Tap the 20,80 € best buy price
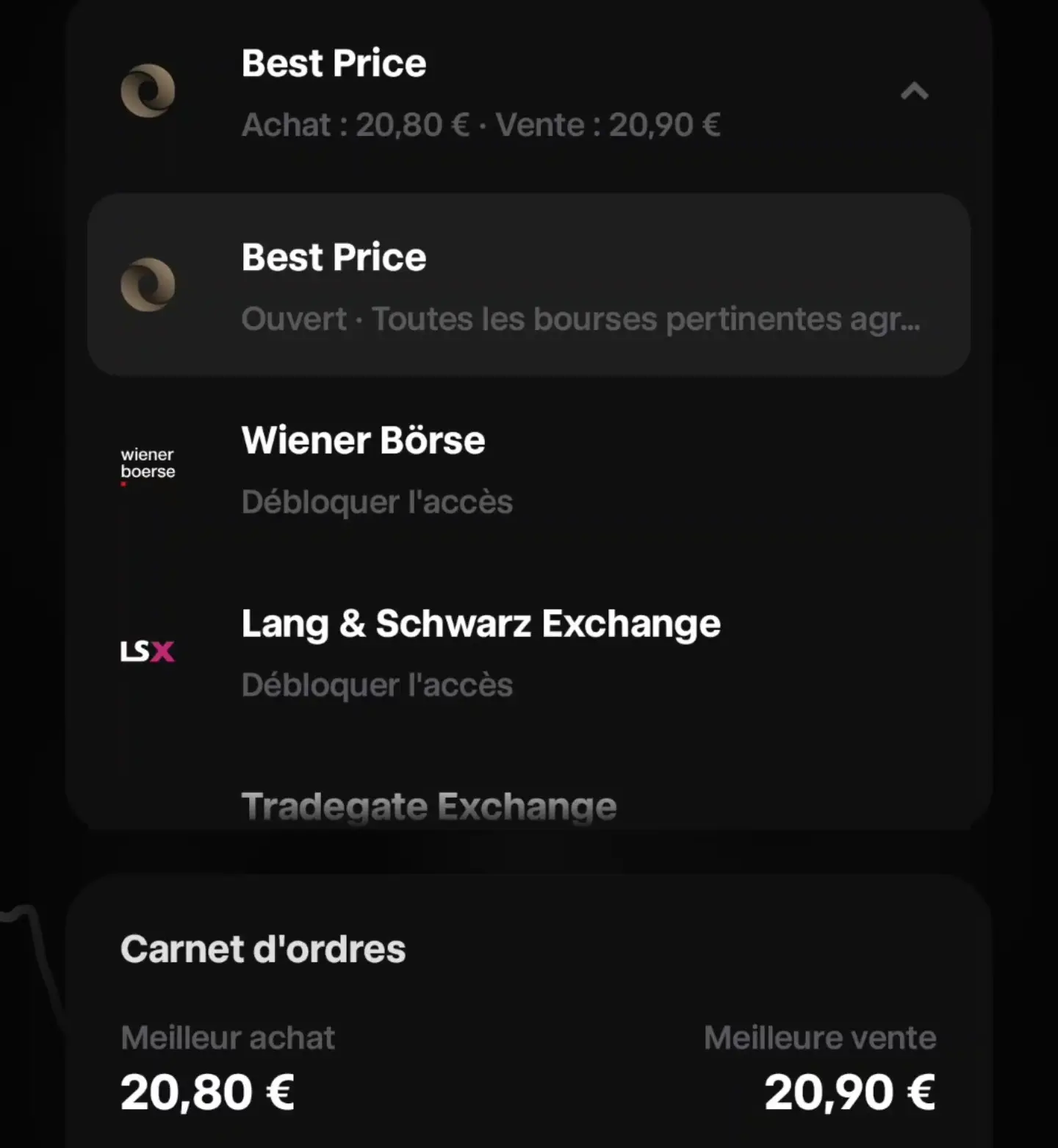1058x1148 pixels. click(207, 1092)
